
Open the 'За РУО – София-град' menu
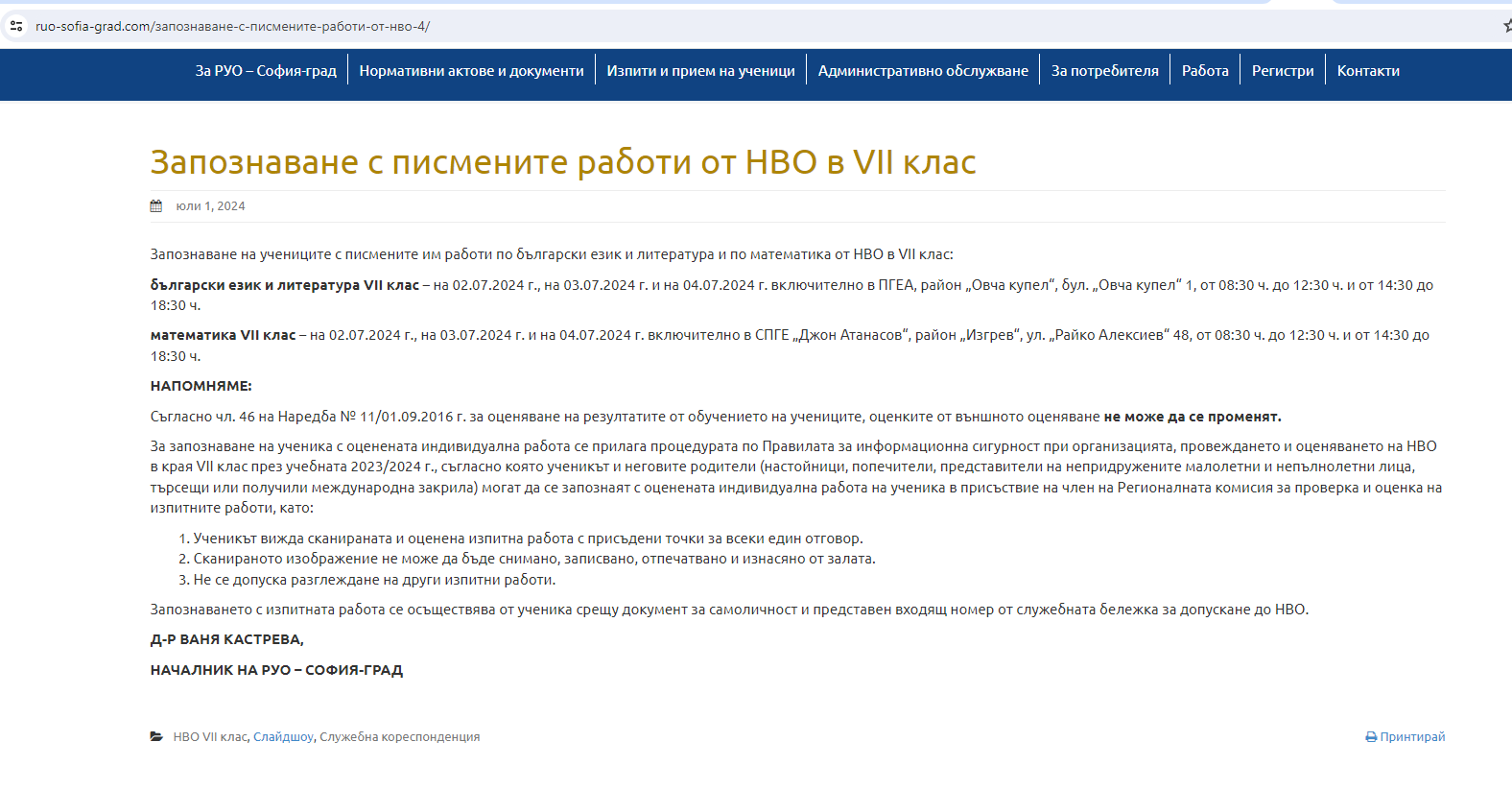coord(266,71)
